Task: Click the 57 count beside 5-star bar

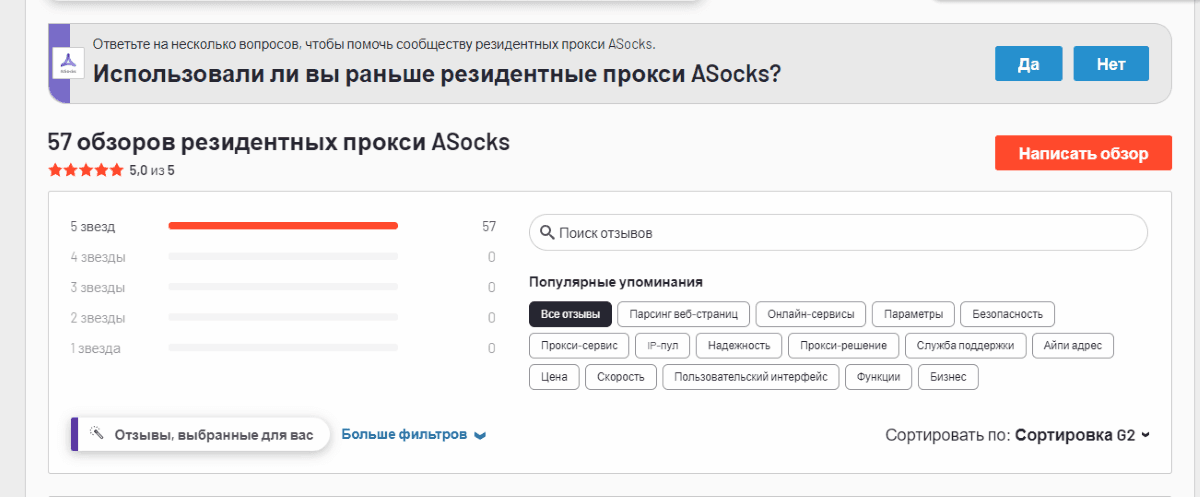Action: 489,227
